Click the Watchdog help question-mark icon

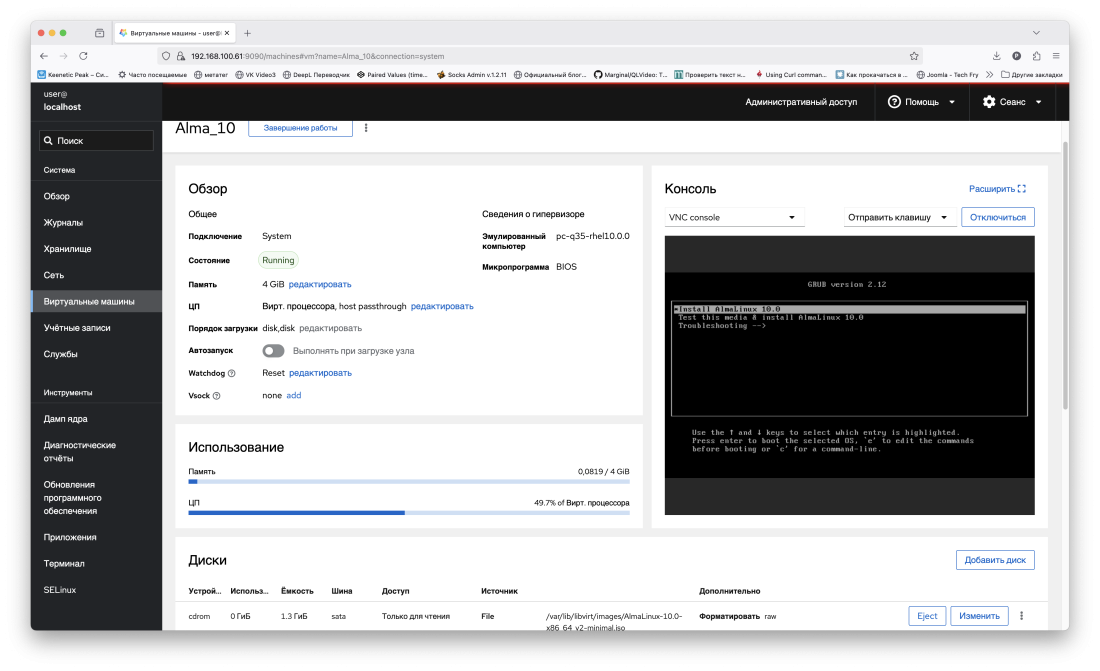(x=231, y=373)
